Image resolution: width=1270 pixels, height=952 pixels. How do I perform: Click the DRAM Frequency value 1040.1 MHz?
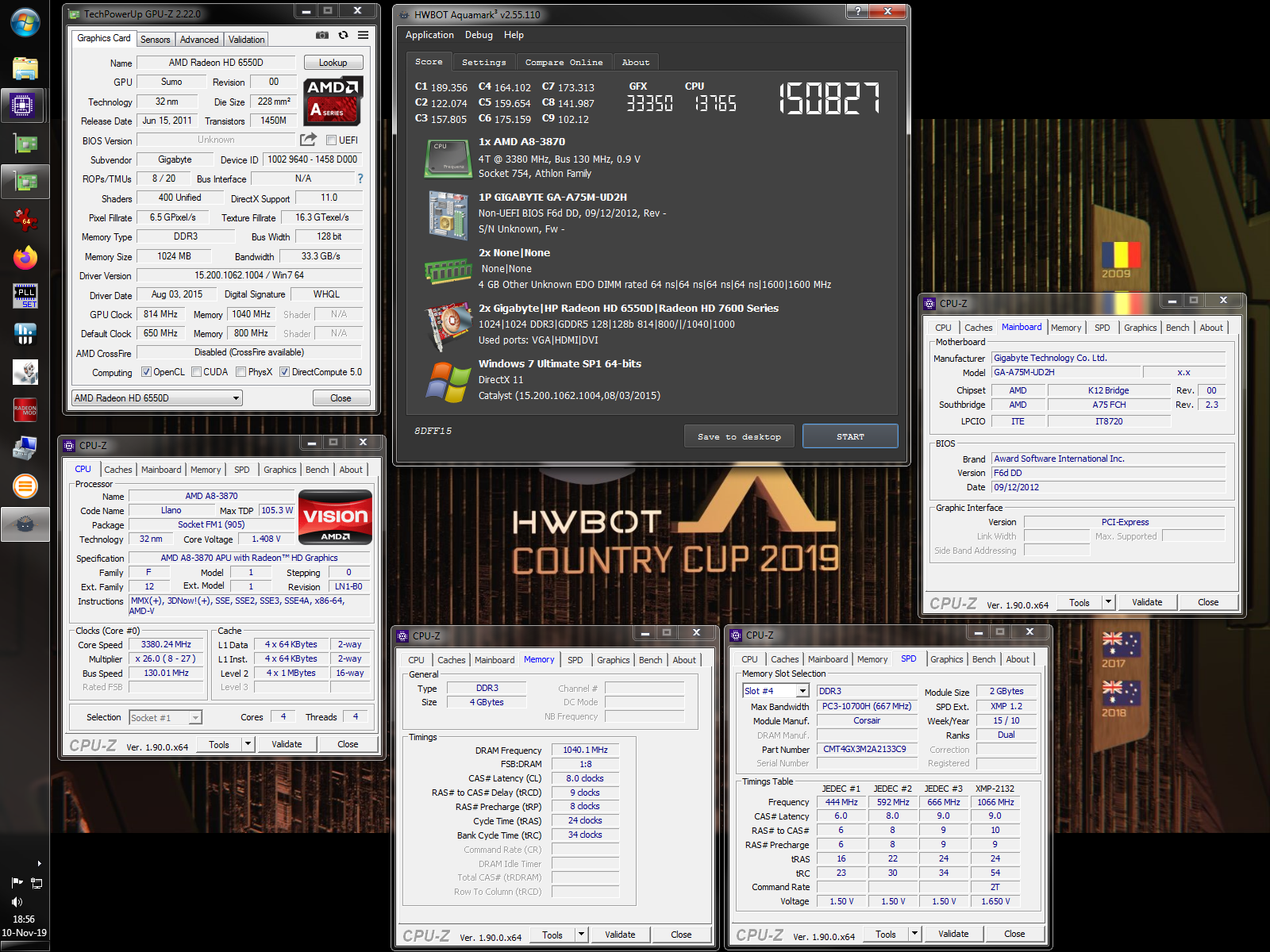click(585, 750)
